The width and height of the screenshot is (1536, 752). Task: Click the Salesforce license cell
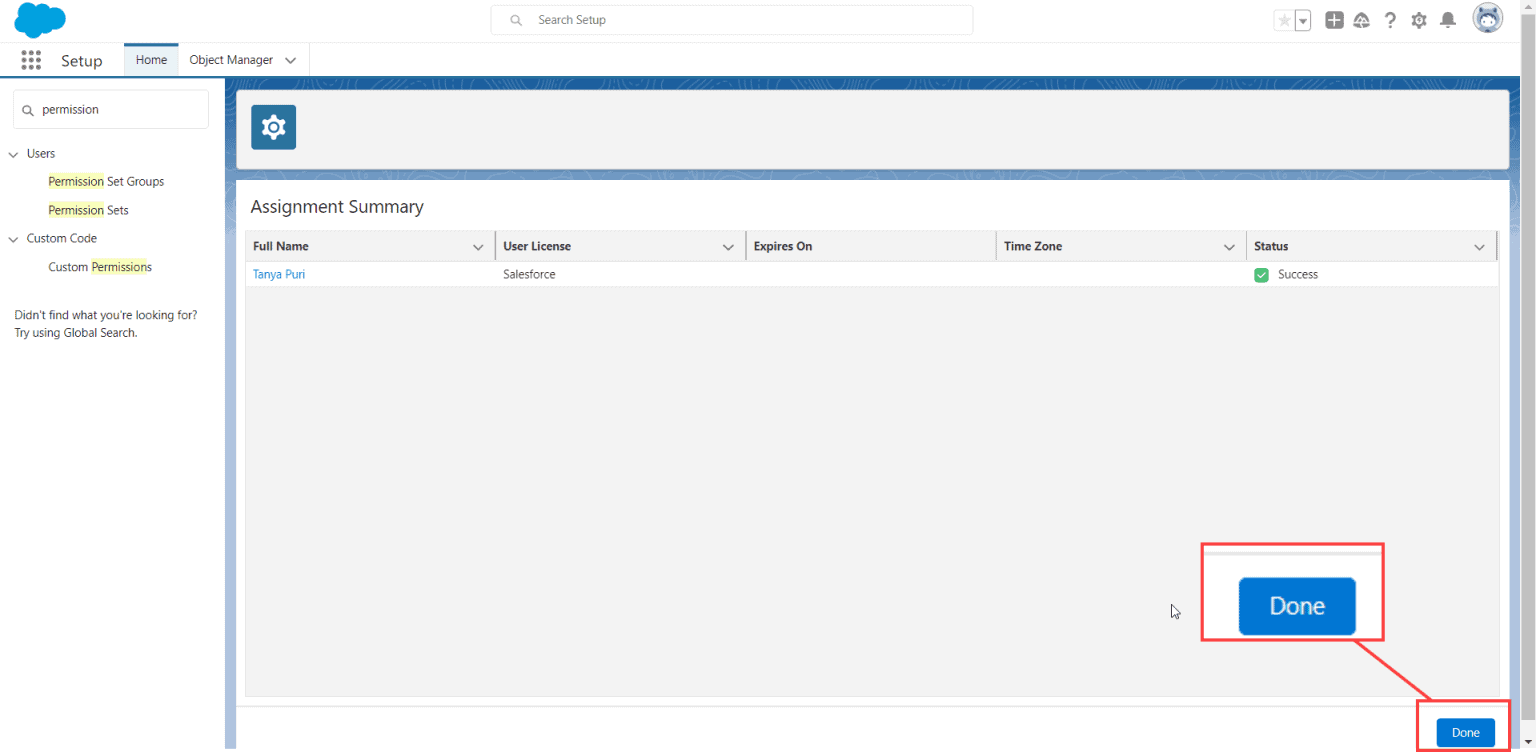click(529, 274)
